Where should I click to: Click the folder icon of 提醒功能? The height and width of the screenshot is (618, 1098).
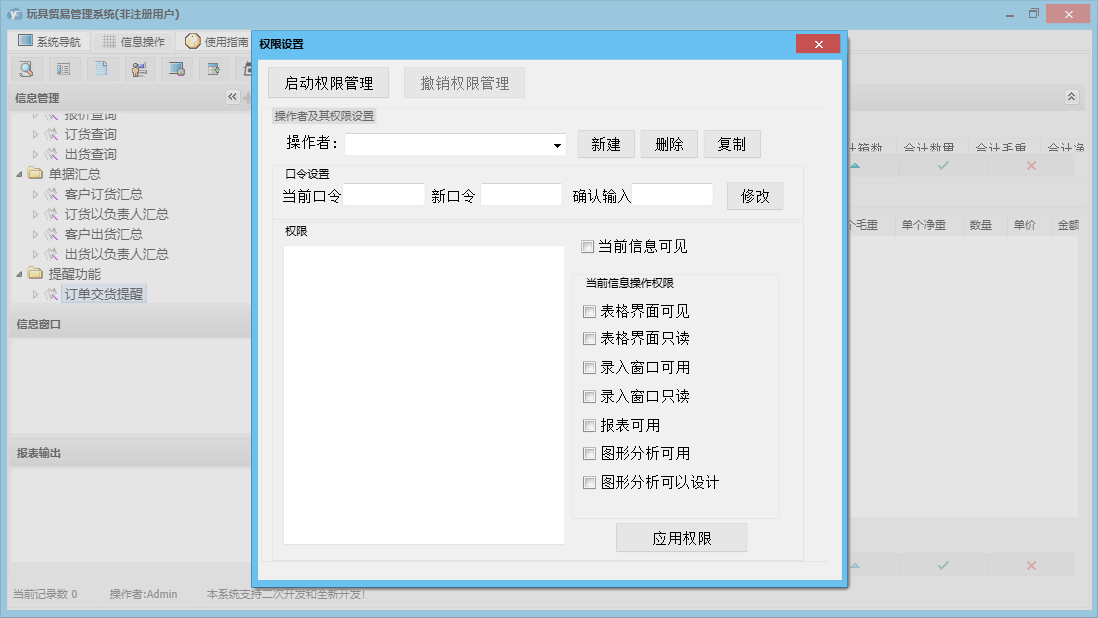[x=35, y=274]
